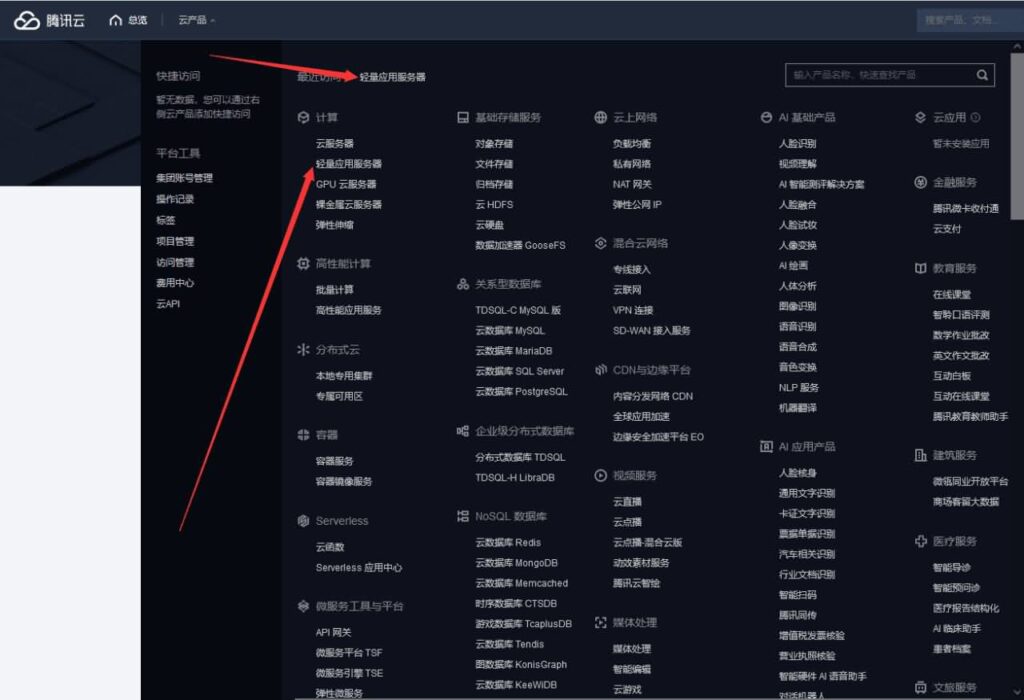
Task: Click the 计算 category icon
Action: point(303,118)
